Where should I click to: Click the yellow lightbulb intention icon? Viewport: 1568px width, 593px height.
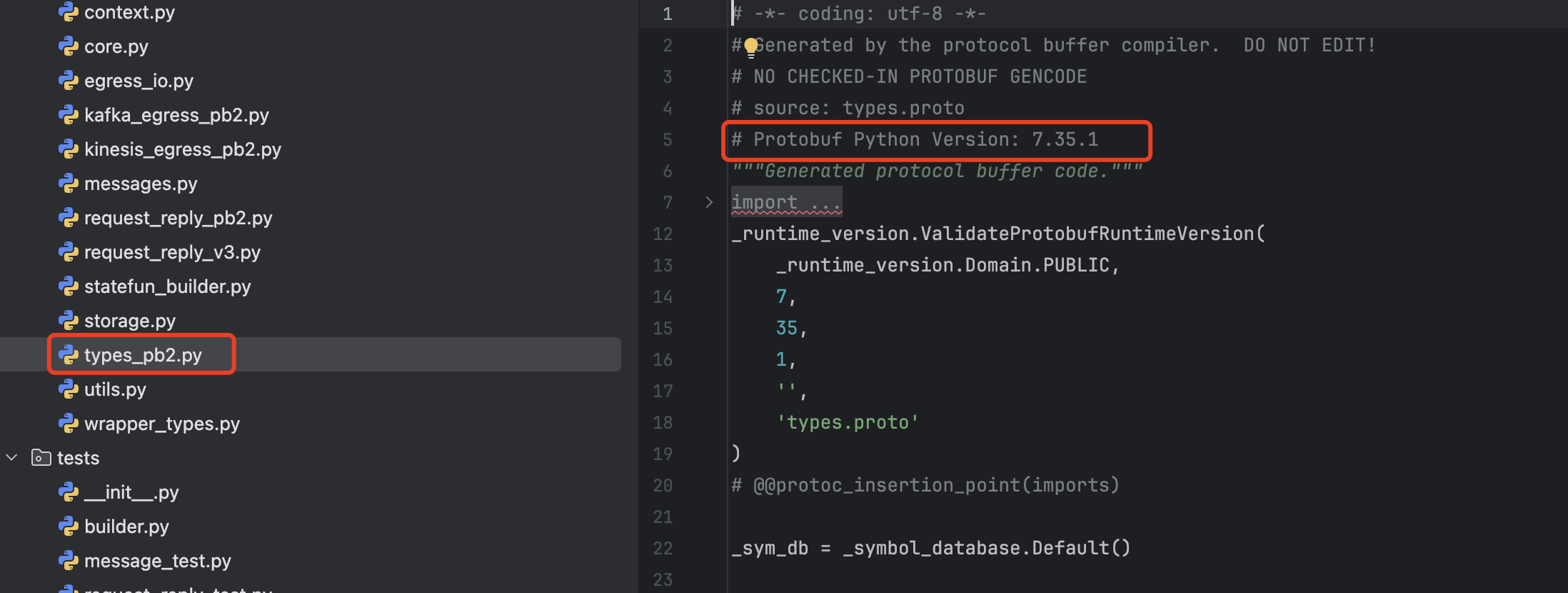click(750, 47)
